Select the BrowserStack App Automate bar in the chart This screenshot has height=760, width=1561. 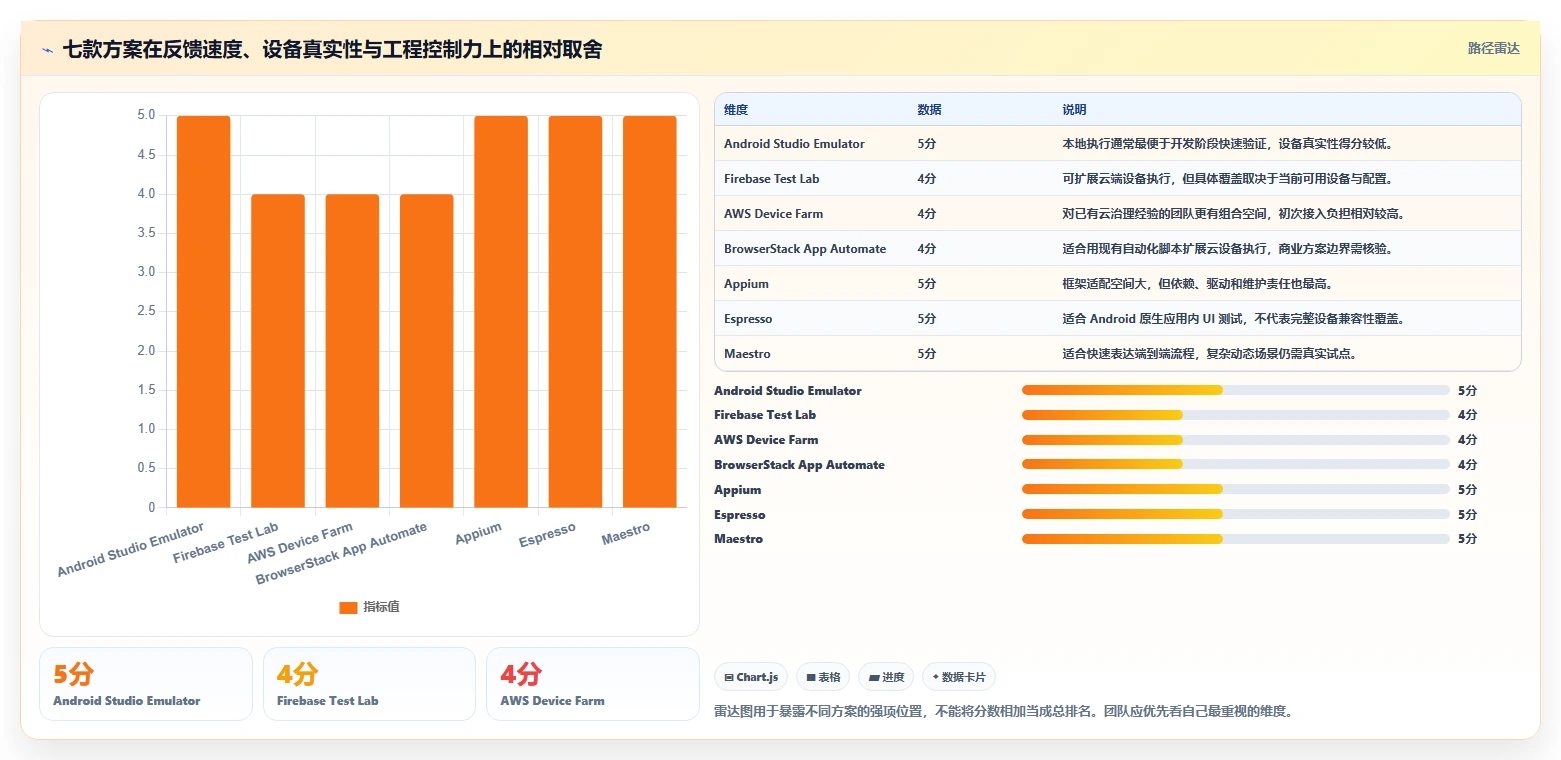pos(427,350)
